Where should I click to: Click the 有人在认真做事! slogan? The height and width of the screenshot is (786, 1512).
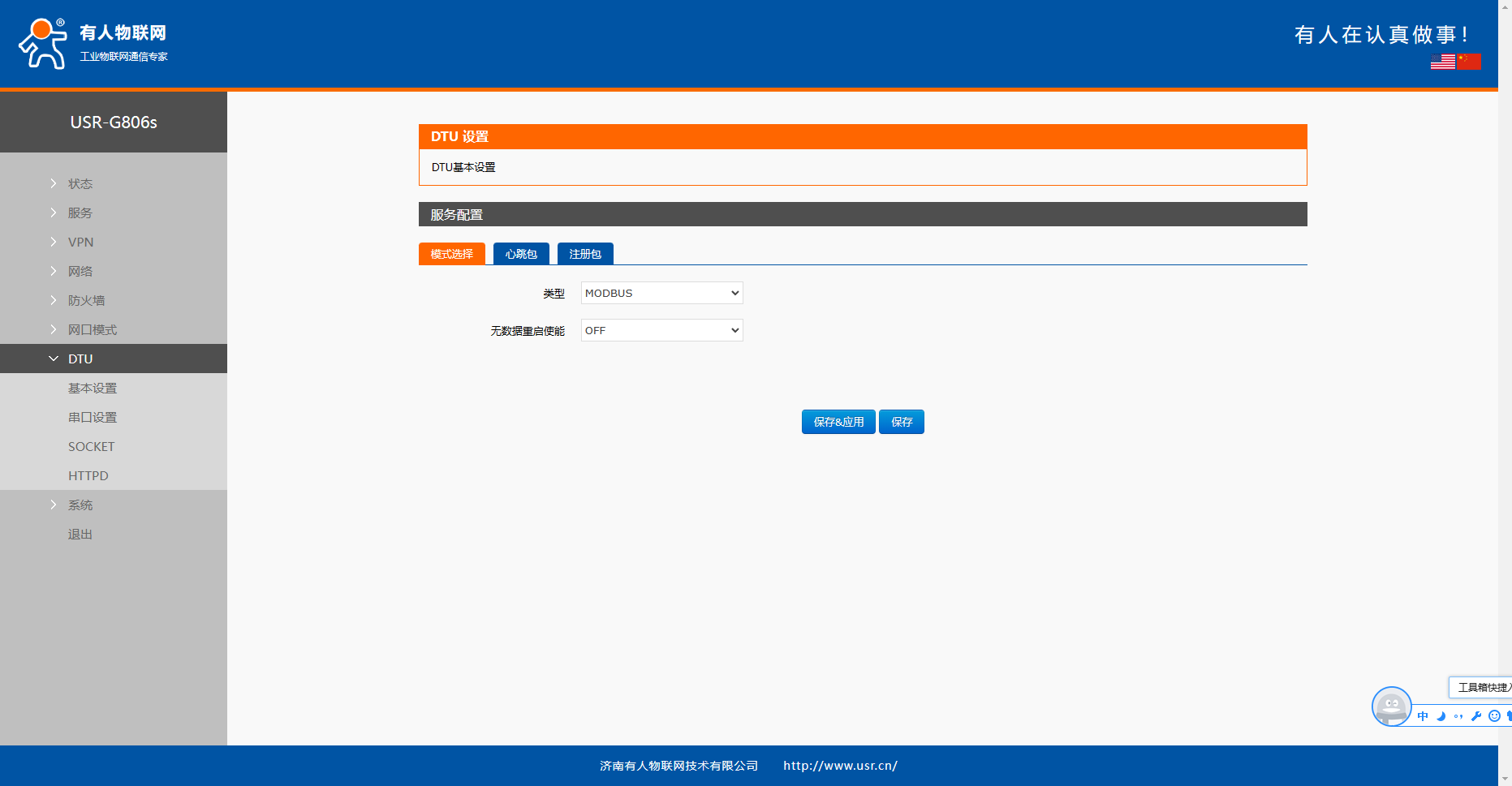point(1381,35)
